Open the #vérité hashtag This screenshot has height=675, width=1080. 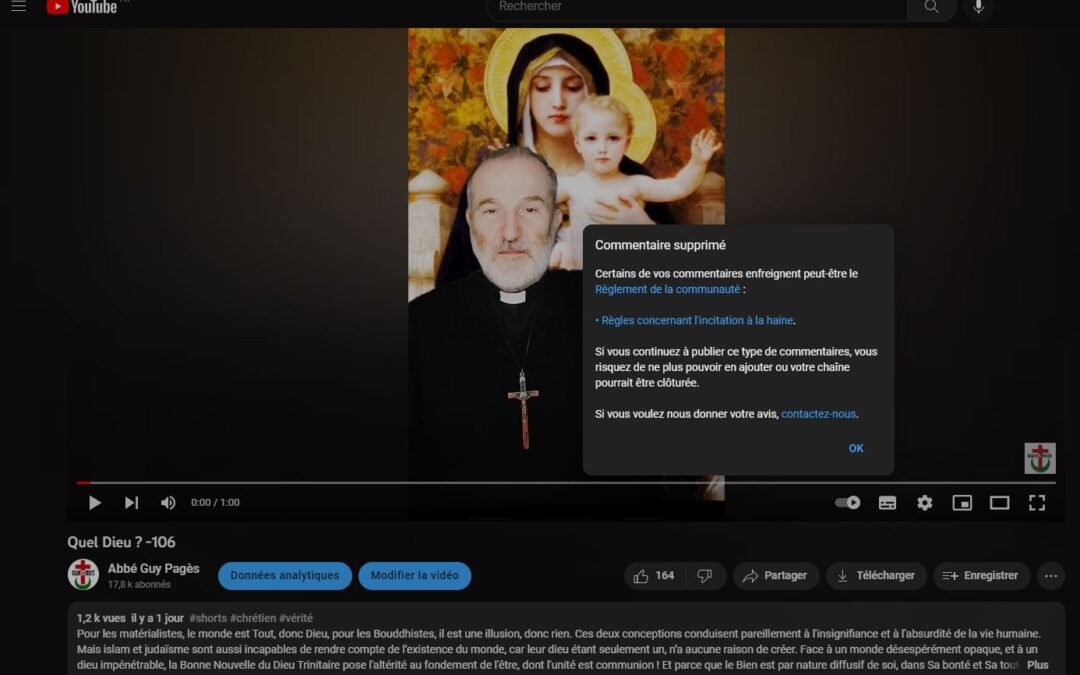(x=296, y=619)
